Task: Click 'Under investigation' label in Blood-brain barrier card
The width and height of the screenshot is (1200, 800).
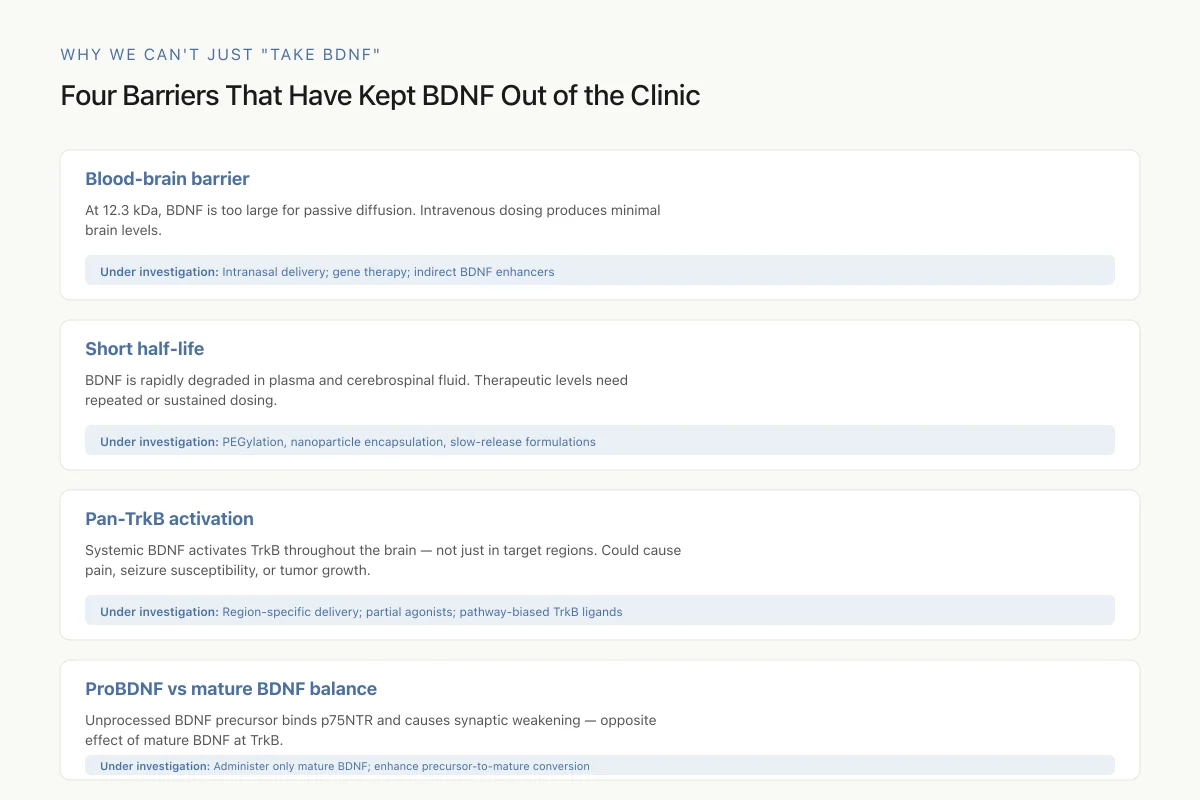Action: 159,271
